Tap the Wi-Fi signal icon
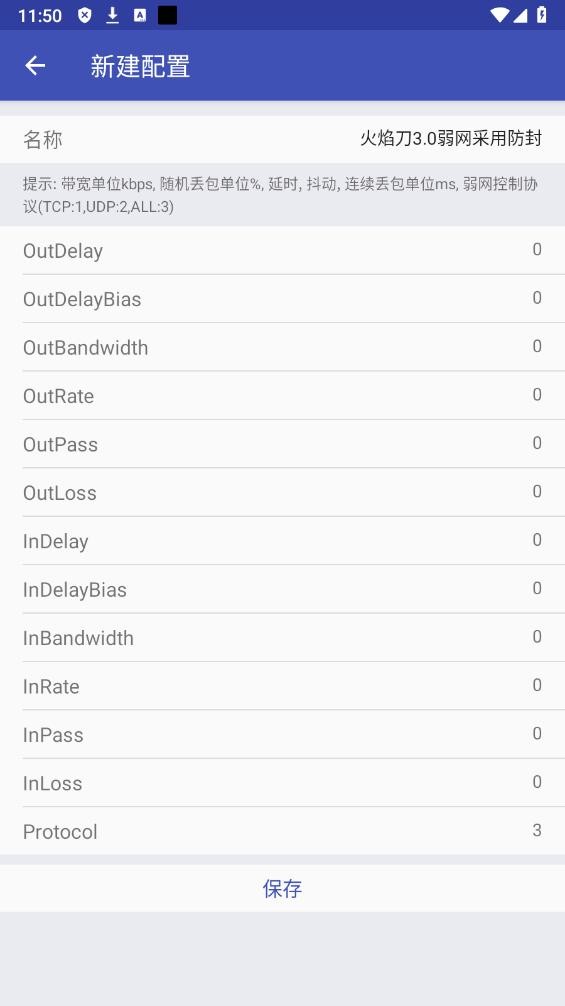This screenshot has height=1006, width=565. tap(498, 15)
